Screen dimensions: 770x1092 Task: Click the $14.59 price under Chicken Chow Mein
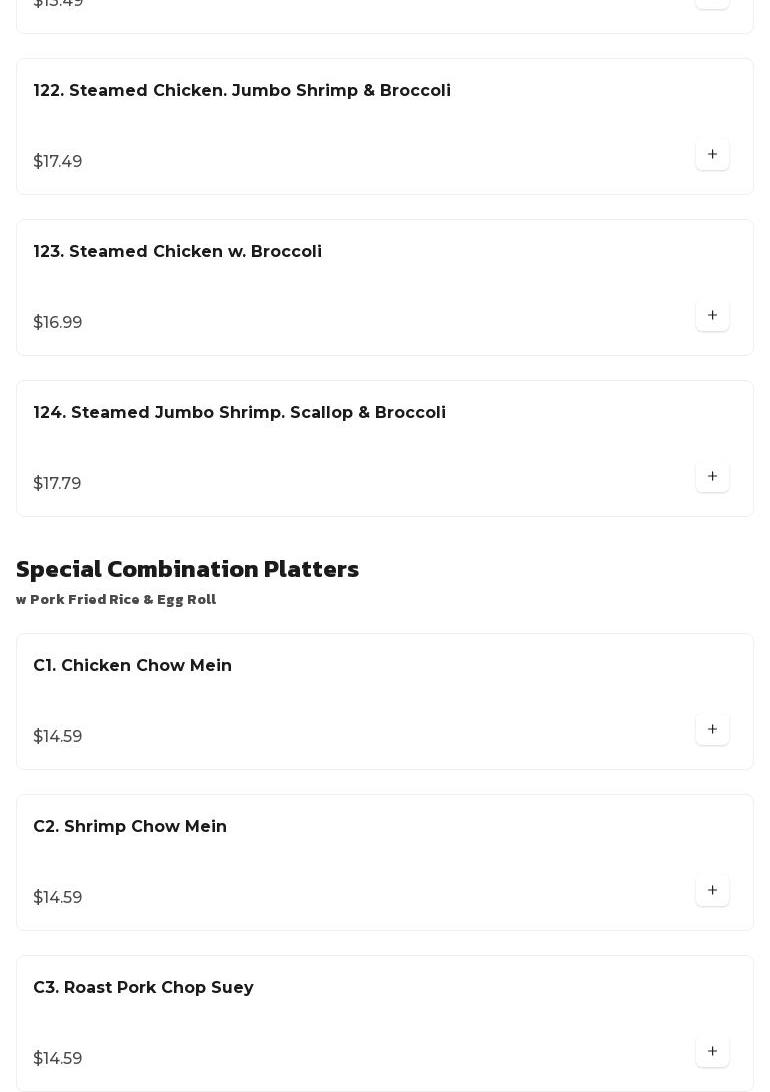pos(58,737)
